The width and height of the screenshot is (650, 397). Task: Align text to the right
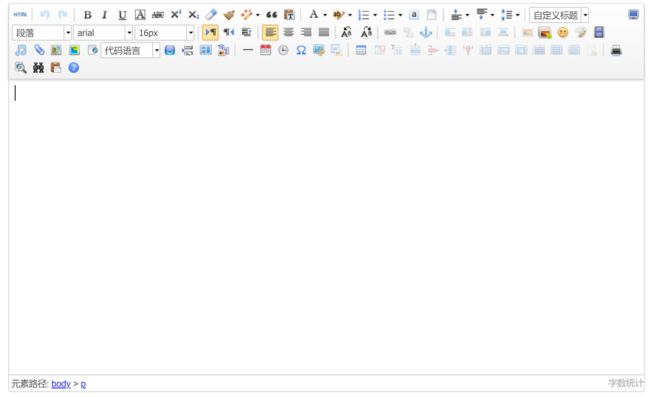tap(306, 32)
